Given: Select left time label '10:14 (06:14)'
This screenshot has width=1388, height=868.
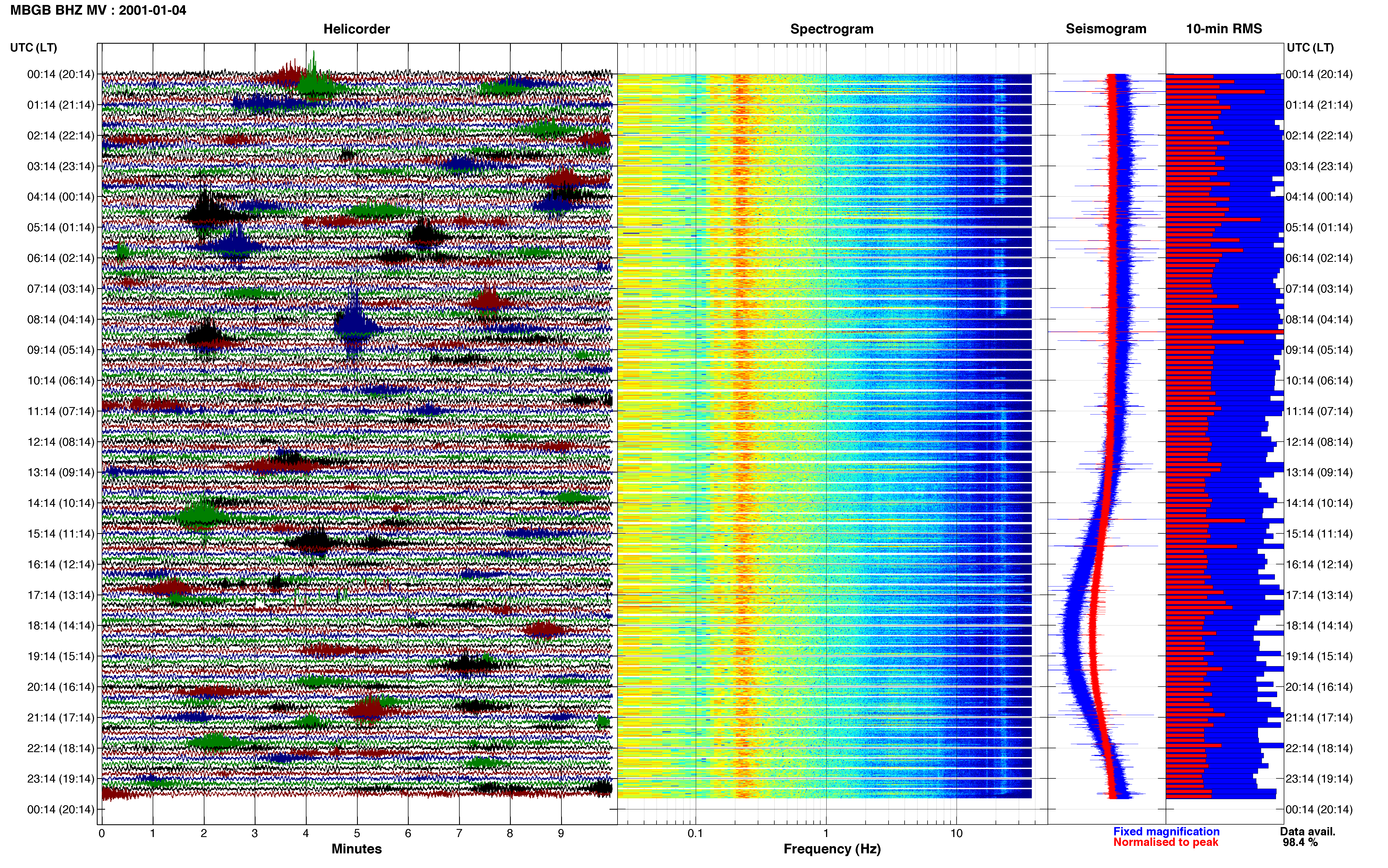Looking at the screenshot, I should point(61,380).
